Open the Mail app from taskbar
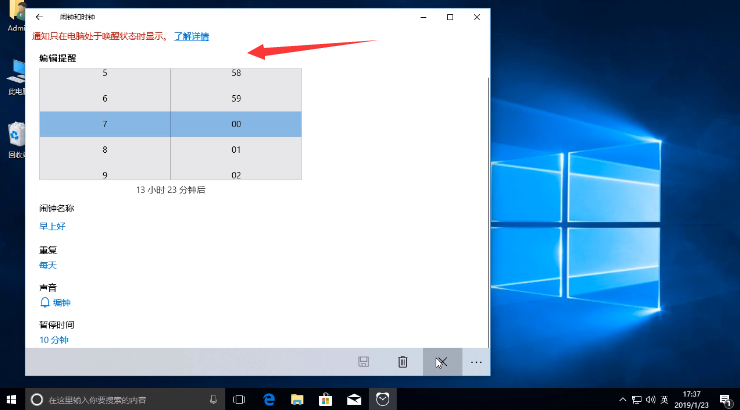The image size is (740, 410). coord(354,400)
